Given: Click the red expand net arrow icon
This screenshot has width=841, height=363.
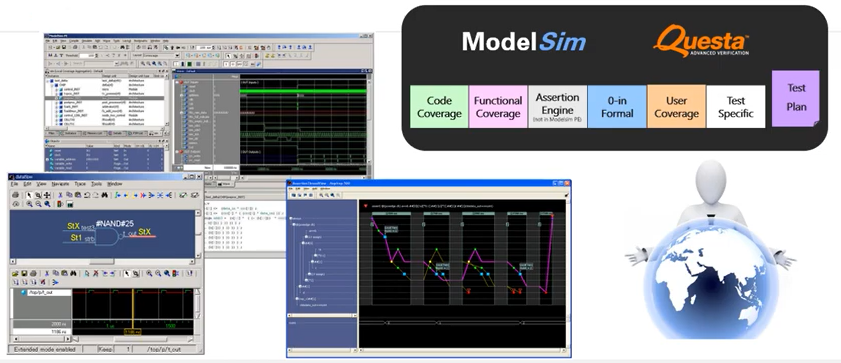Looking at the screenshot, I should tap(143, 195).
